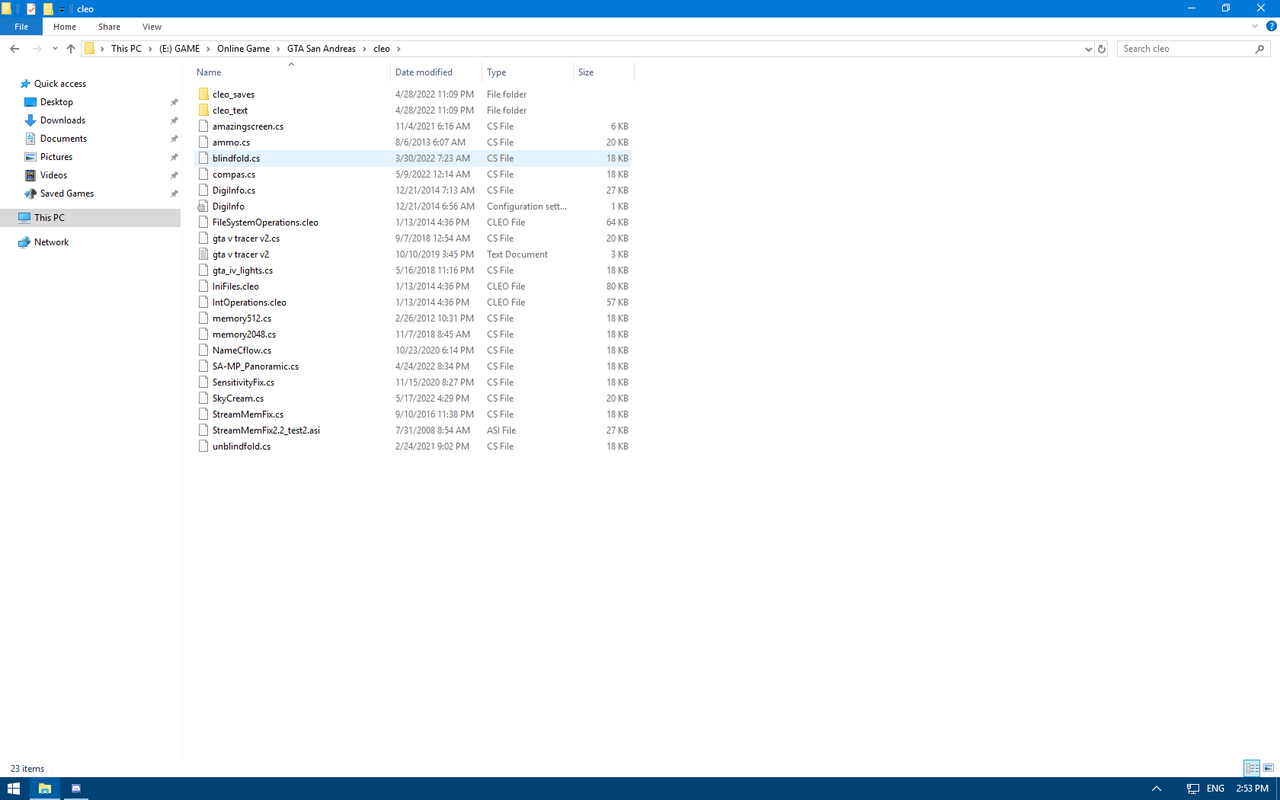Click This PC in the breadcrumb path
This screenshot has height=800, width=1280.
tap(126, 48)
